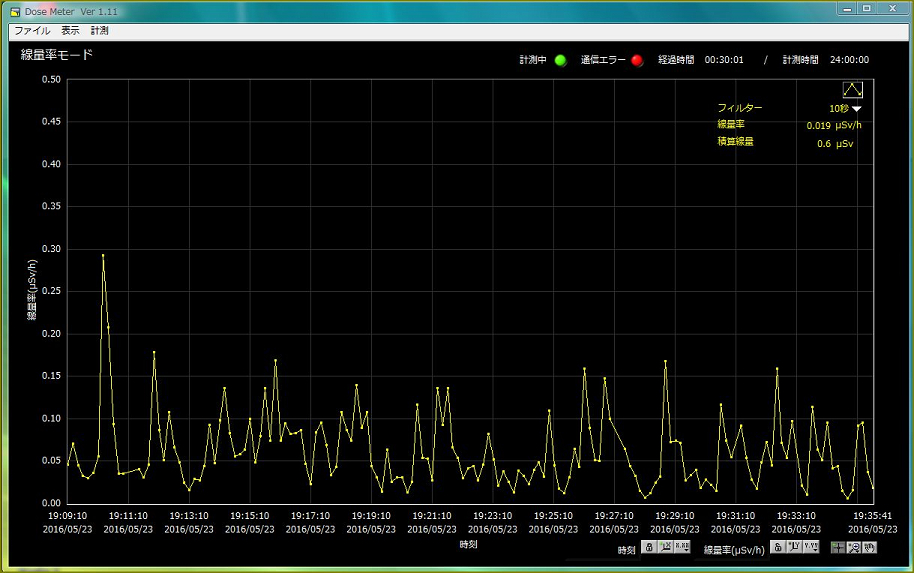Open the ファイル menu

point(32,31)
